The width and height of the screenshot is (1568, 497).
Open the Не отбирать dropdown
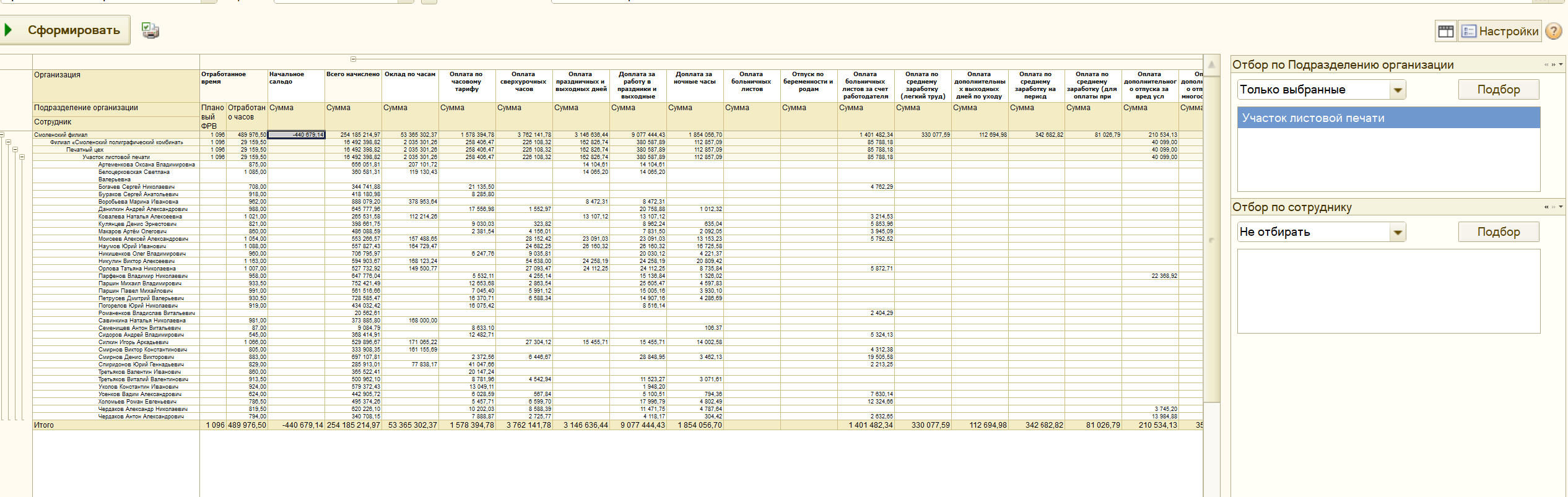(x=1398, y=232)
